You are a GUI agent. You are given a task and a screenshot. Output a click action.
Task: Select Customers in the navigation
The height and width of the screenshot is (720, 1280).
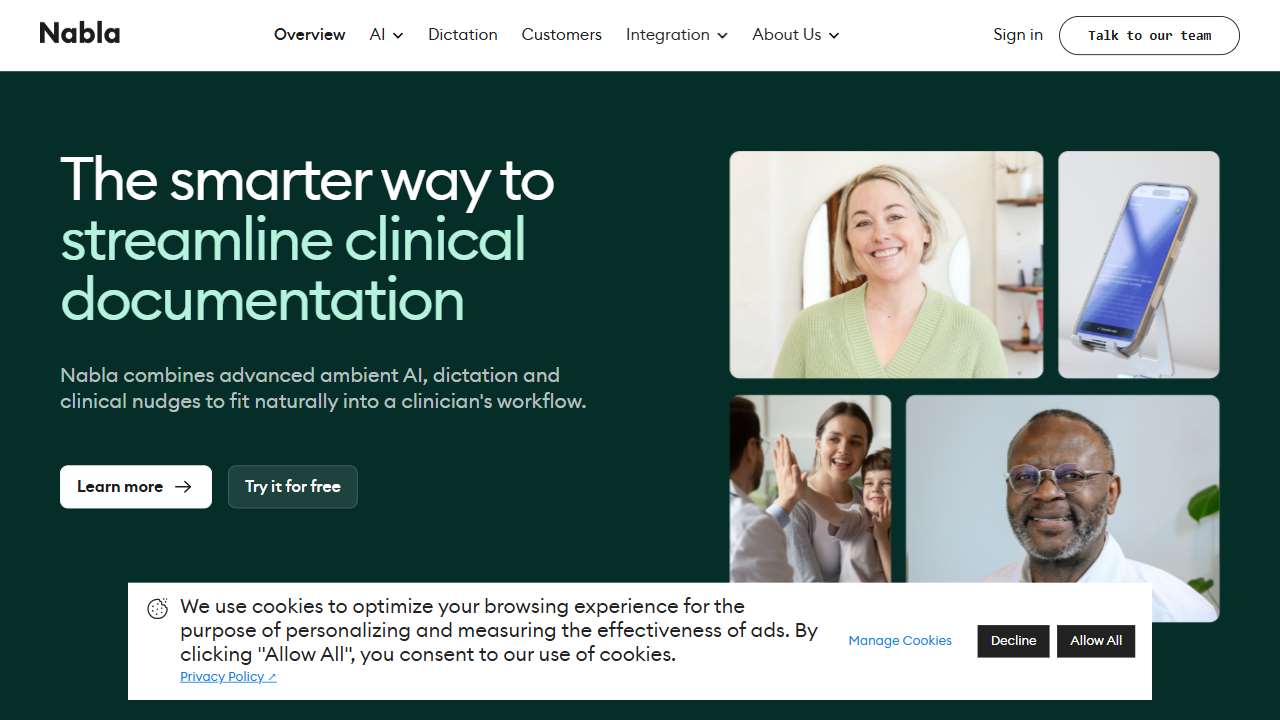click(x=562, y=34)
